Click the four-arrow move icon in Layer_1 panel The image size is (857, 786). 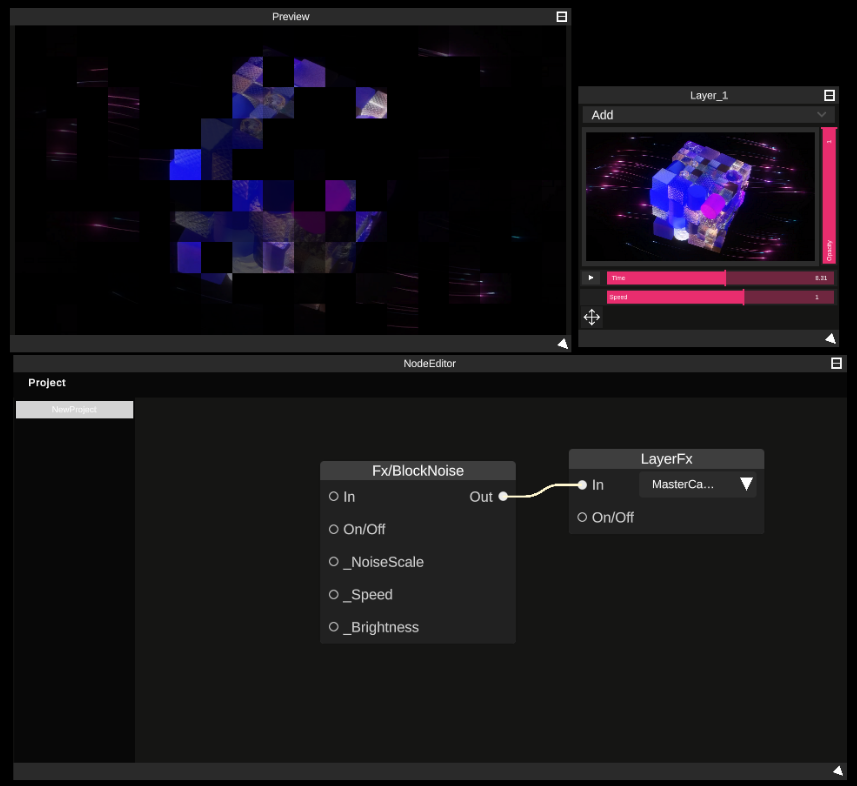pos(591,317)
